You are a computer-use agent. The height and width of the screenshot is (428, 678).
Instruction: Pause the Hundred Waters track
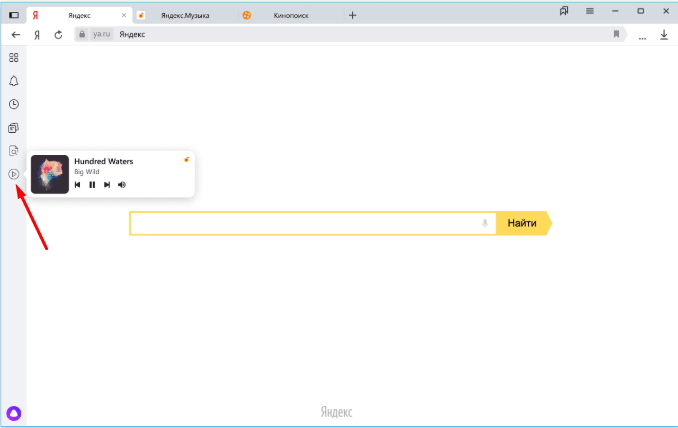[92, 184]
